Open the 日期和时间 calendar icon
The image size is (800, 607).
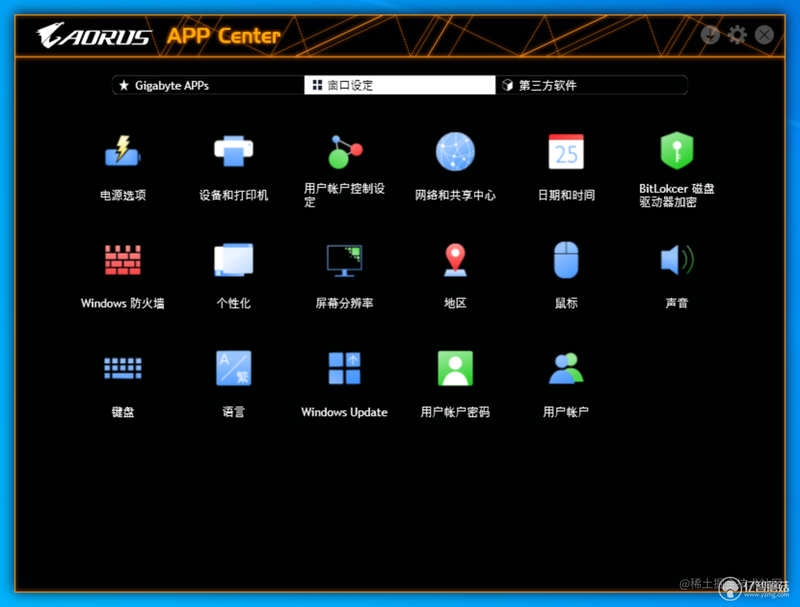pos(566,151)
